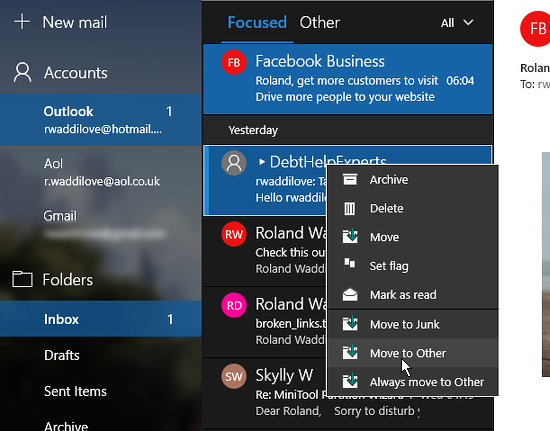The width and height of the screenshot is (550, 431).
Task: Click 'Drive more people to your website' preview
Action: [x=345, y=97]
